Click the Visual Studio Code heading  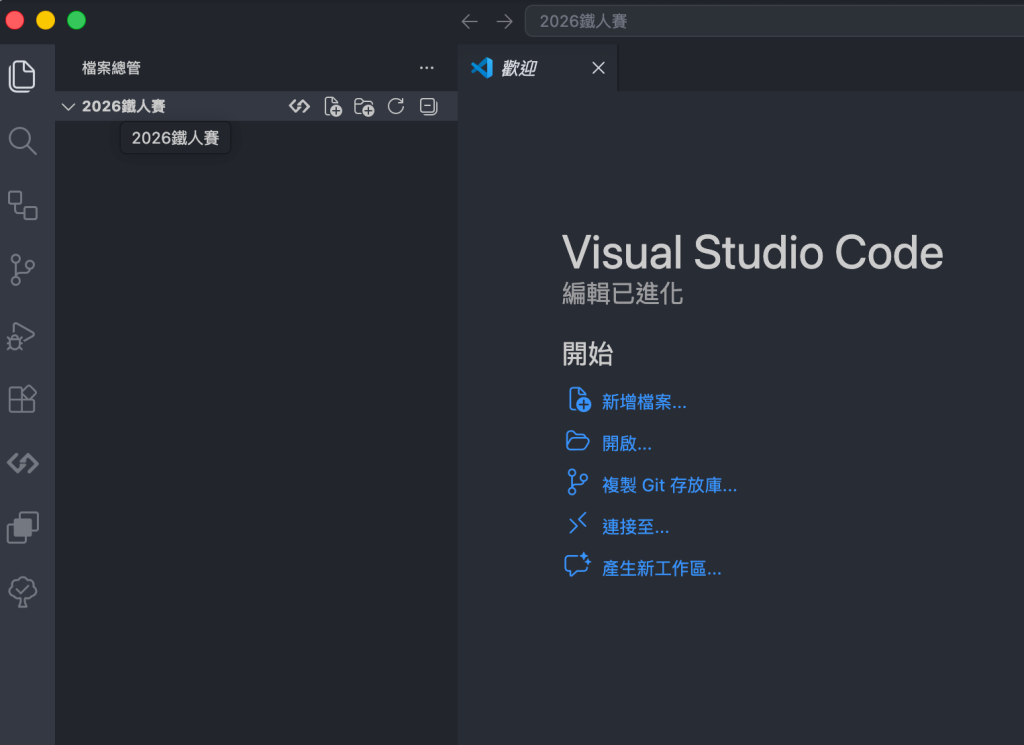[752, 253]
